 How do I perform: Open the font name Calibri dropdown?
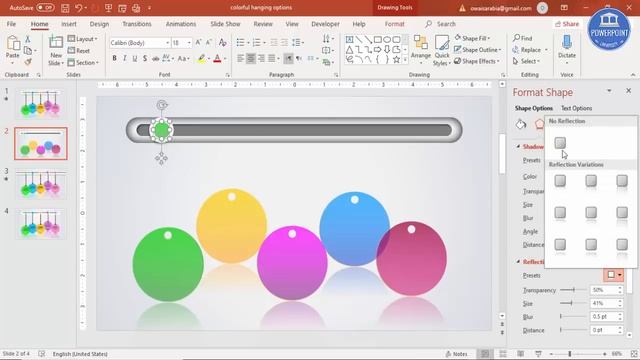[167, 42]
